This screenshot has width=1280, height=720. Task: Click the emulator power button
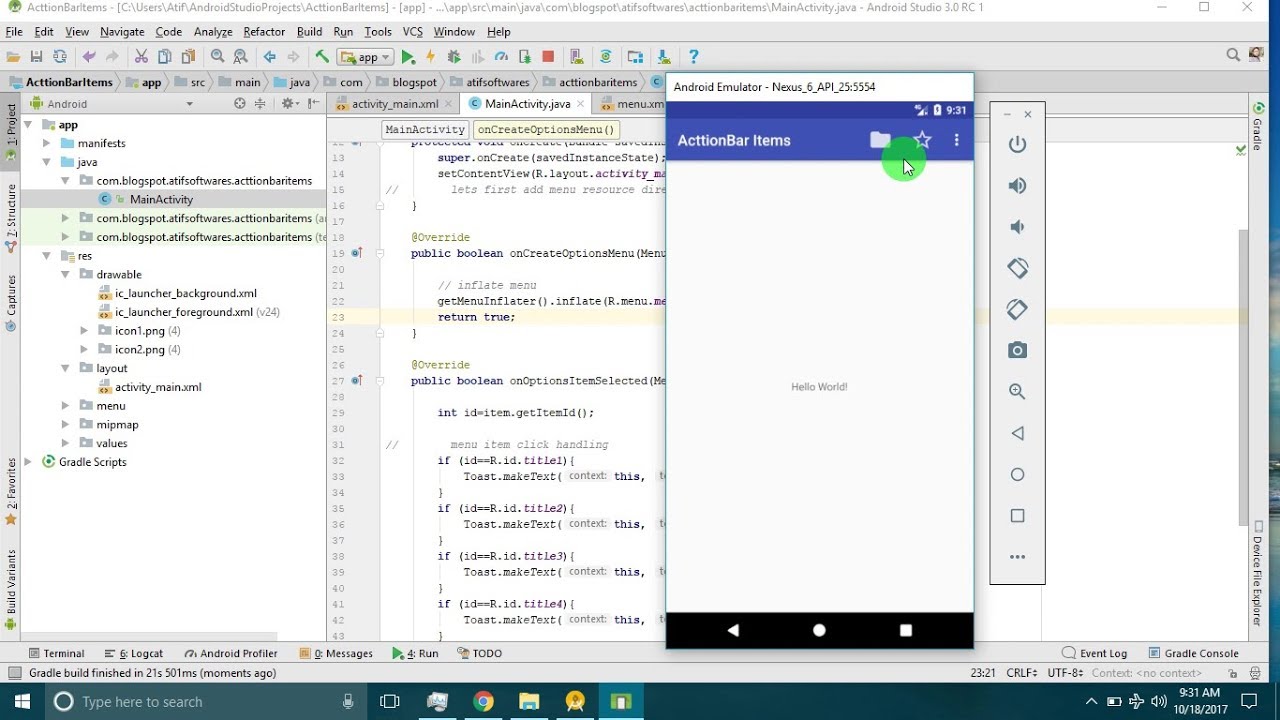[x=1017, y=144]
